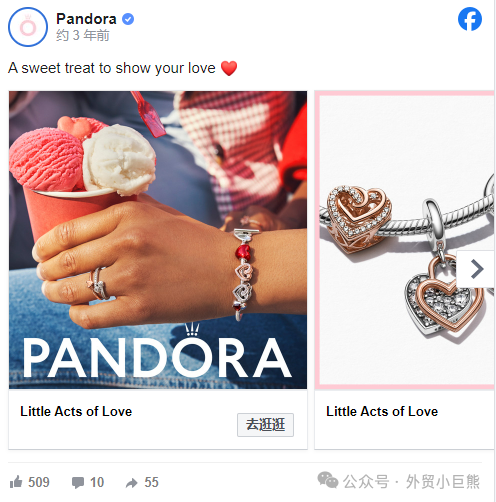Viewport: 496px width, 502px height.
Task: Click the comment bubble icon
Action: [78, 482]
